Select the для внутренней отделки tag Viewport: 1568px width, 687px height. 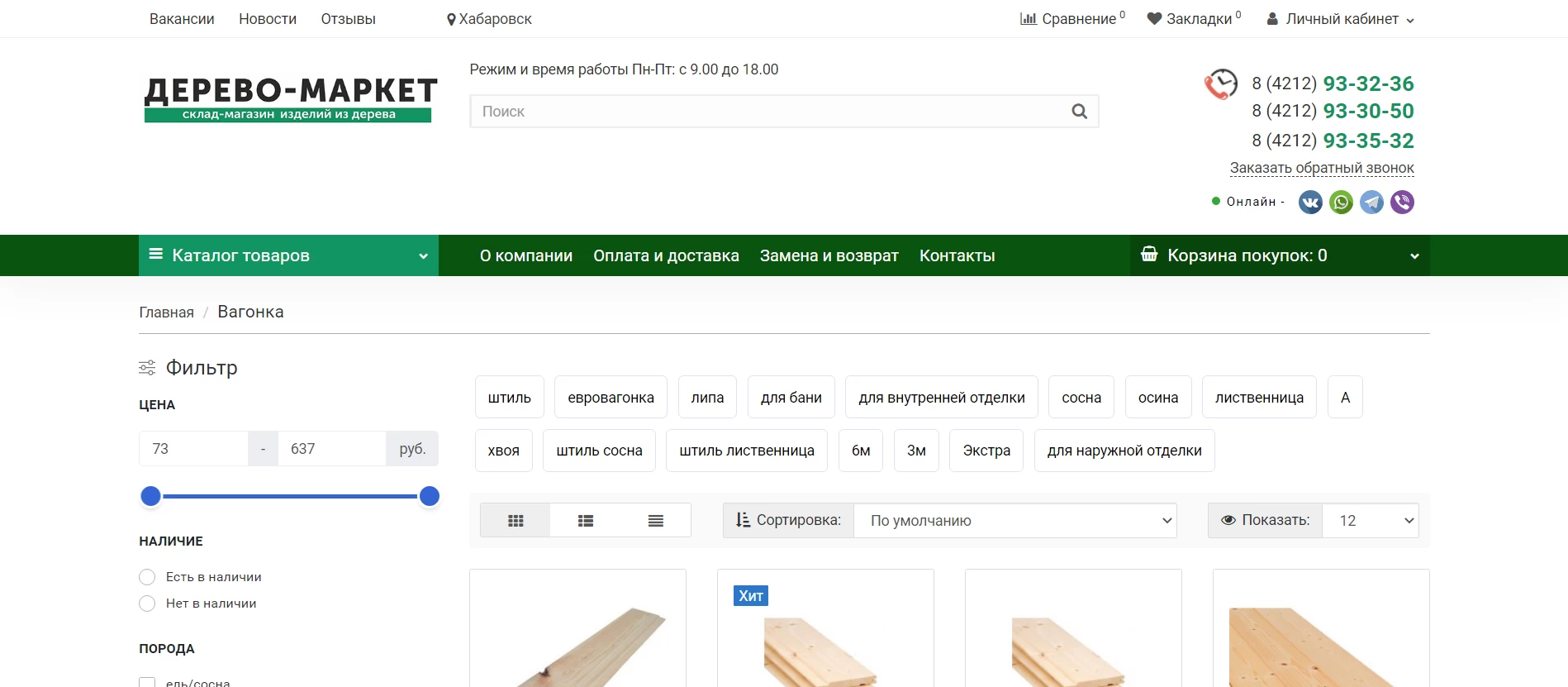pyautogui.click(x=942, y=398)
